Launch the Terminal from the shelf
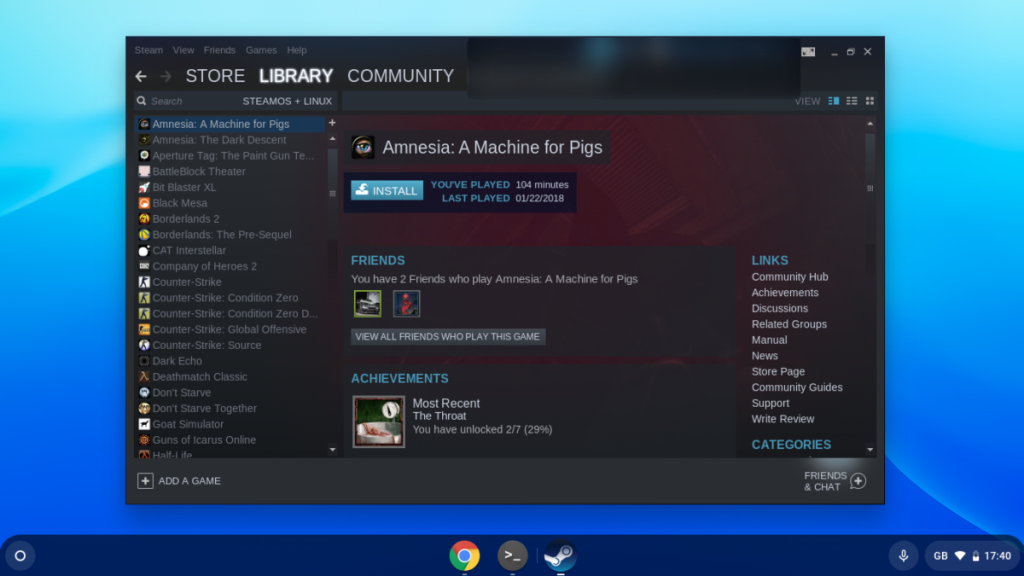 pos(512,555)
